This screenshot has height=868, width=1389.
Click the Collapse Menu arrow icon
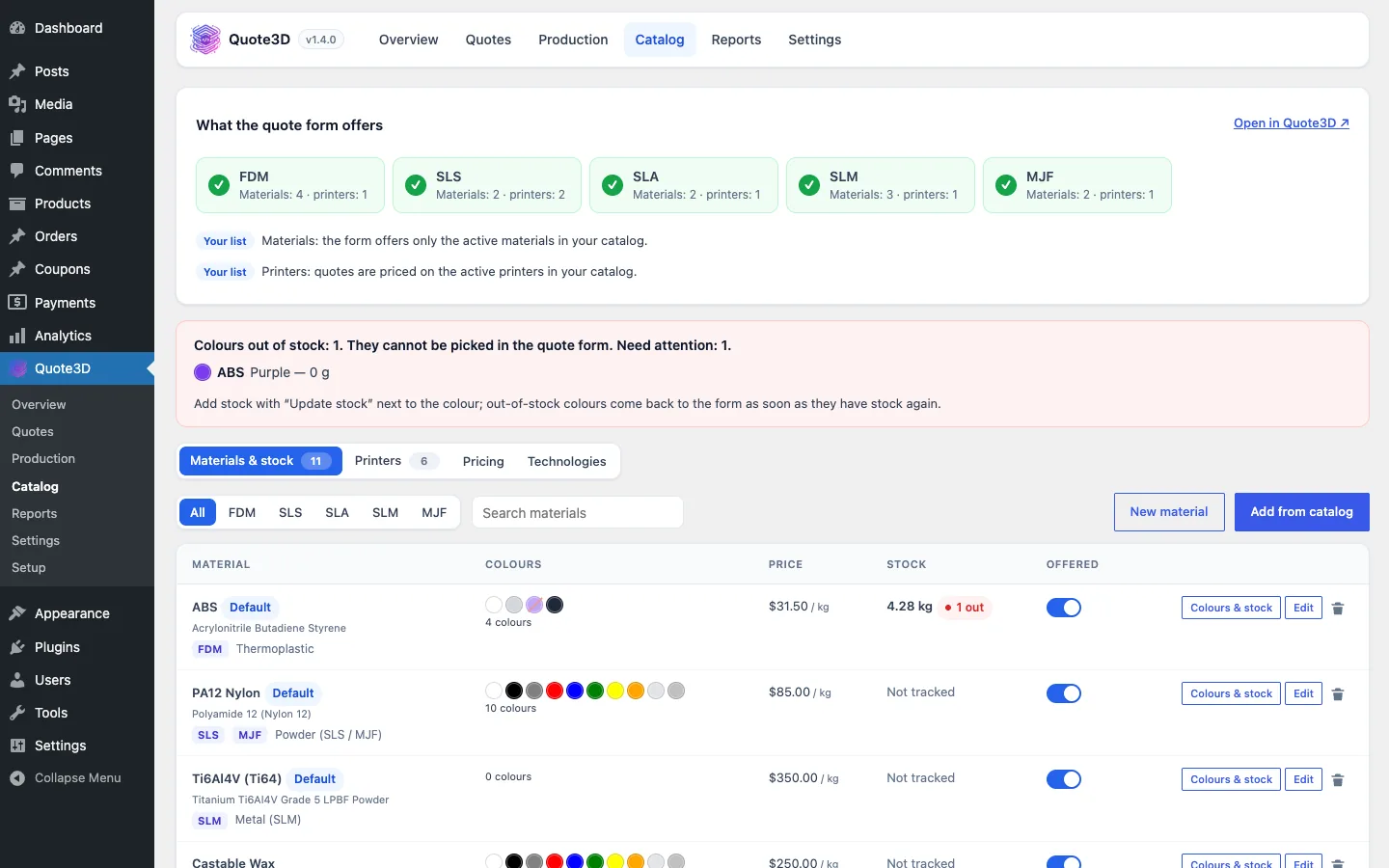(17, 778)
